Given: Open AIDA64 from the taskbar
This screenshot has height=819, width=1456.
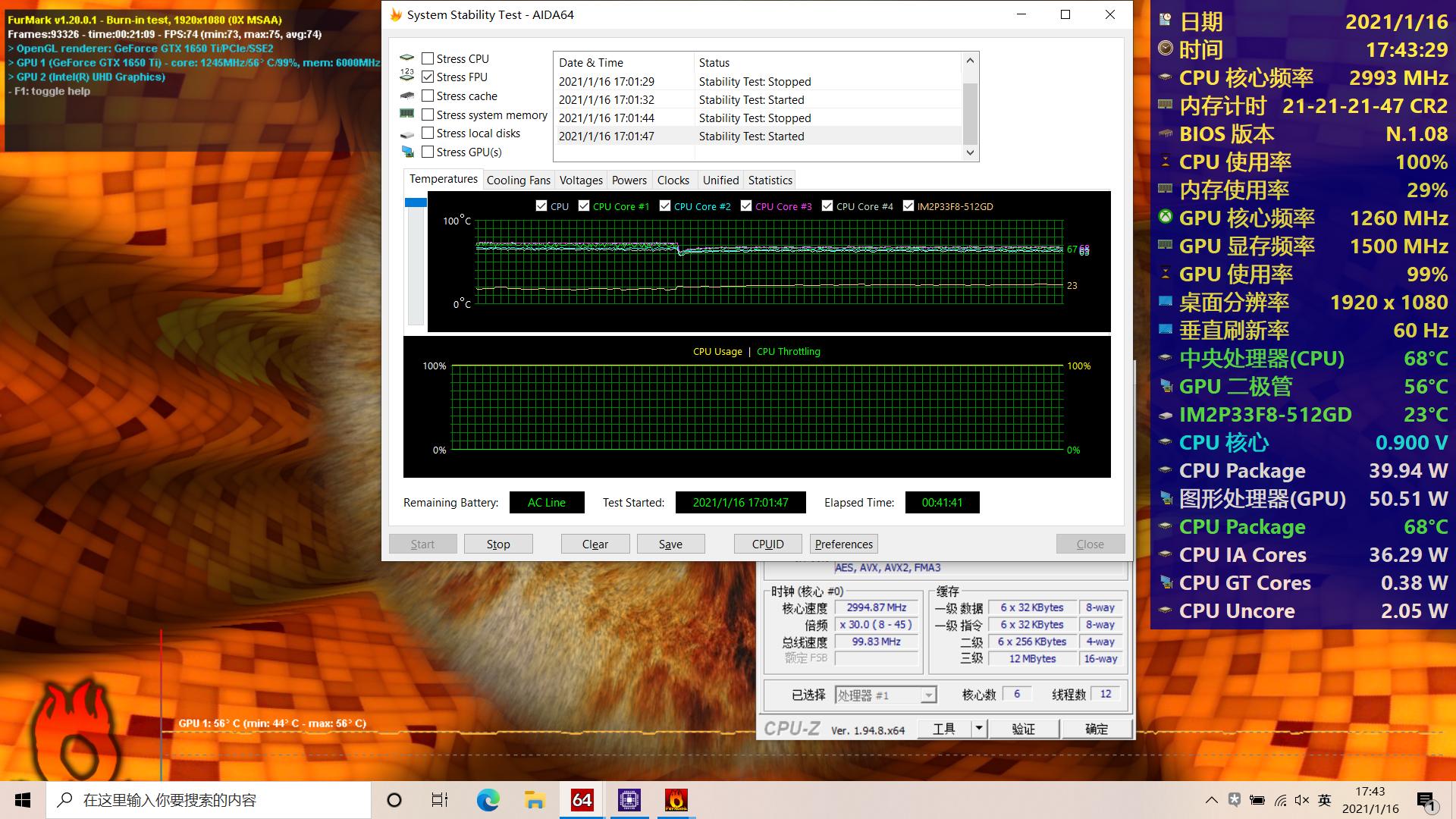Looking at the screenshot, I should click(582, 800).
